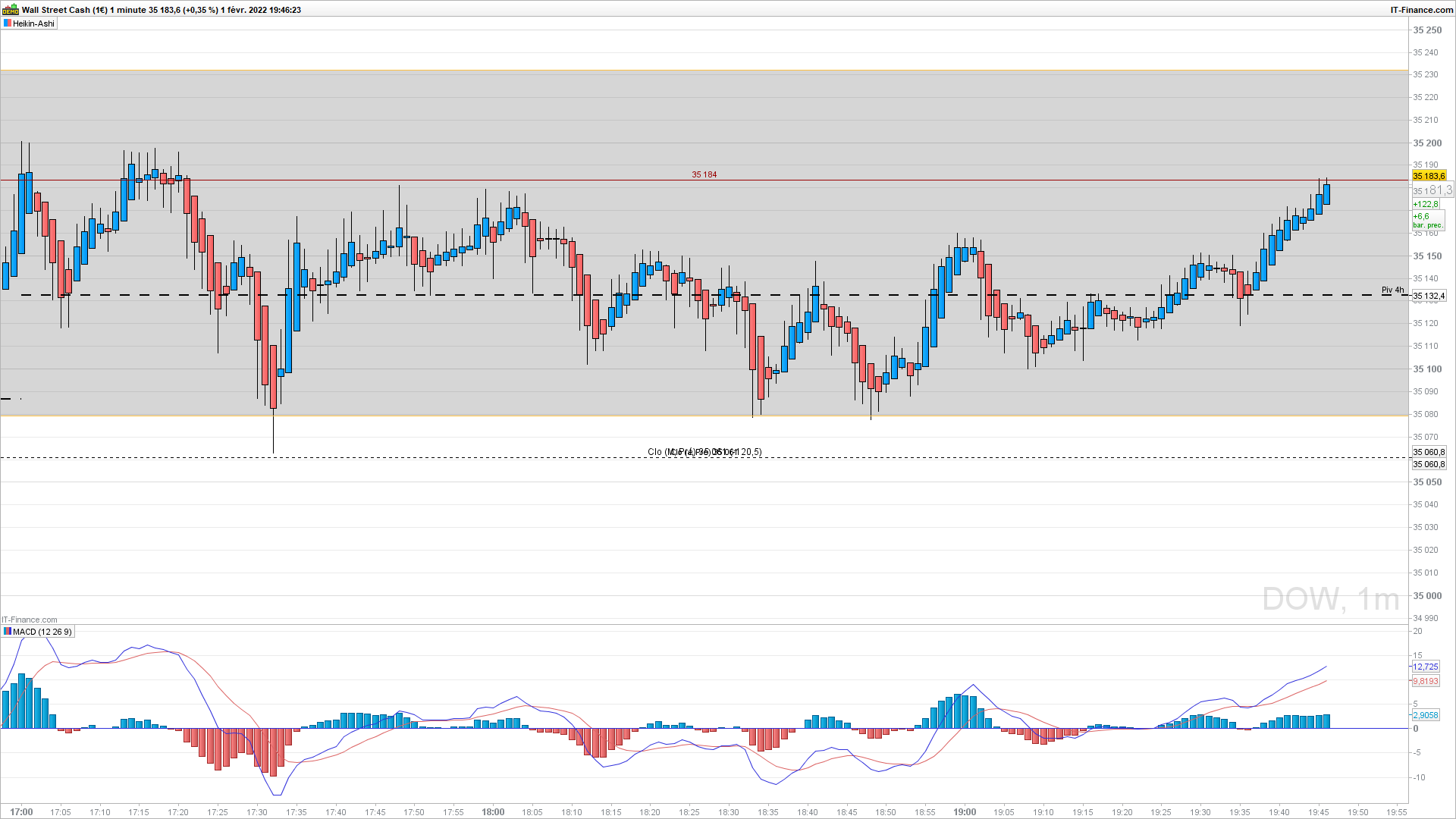Select the blue MACD value 12,725 label
Viewport: 1456px width, 819px height.
click(1425, 667)
